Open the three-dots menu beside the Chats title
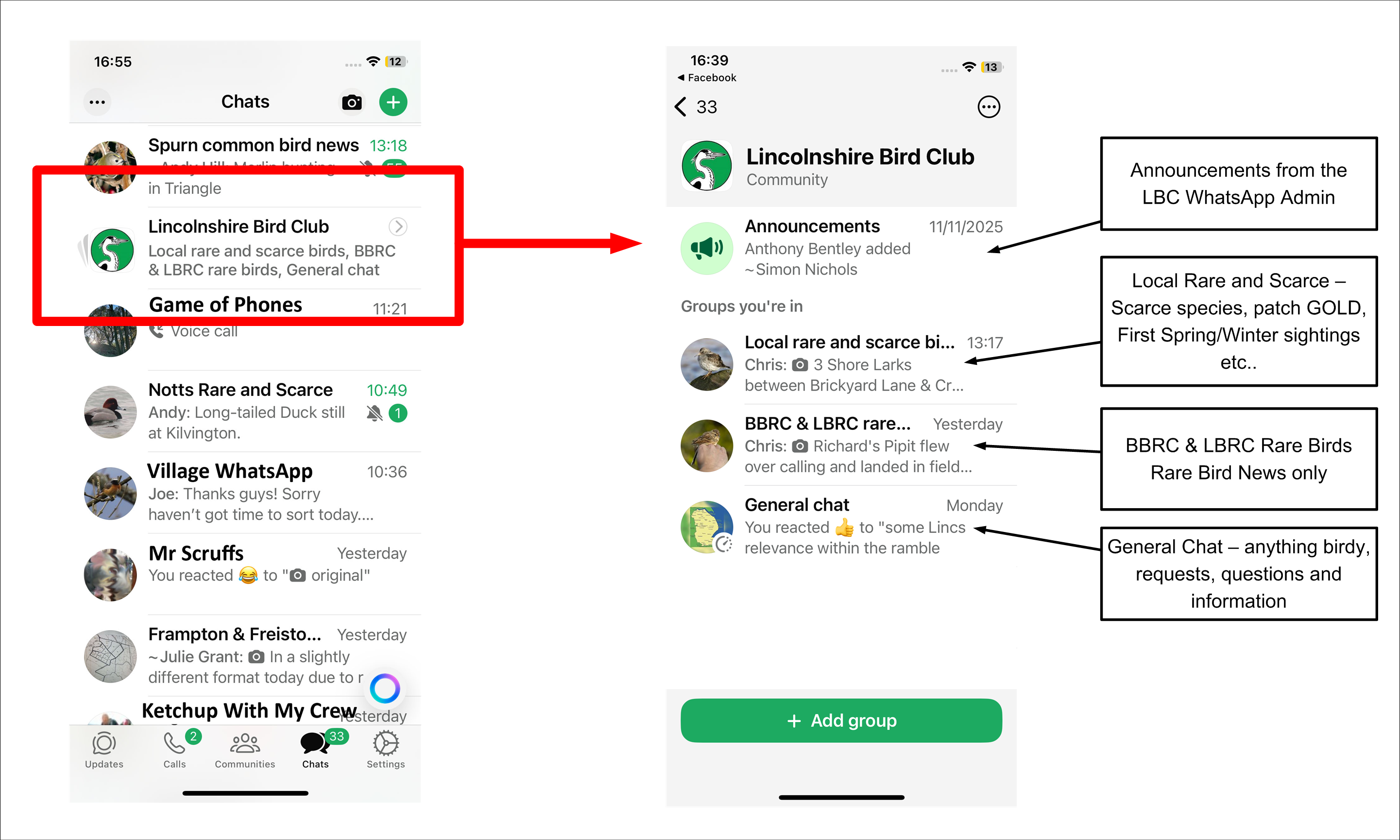This screenshot has width=1400, height=840. (97, 103)
